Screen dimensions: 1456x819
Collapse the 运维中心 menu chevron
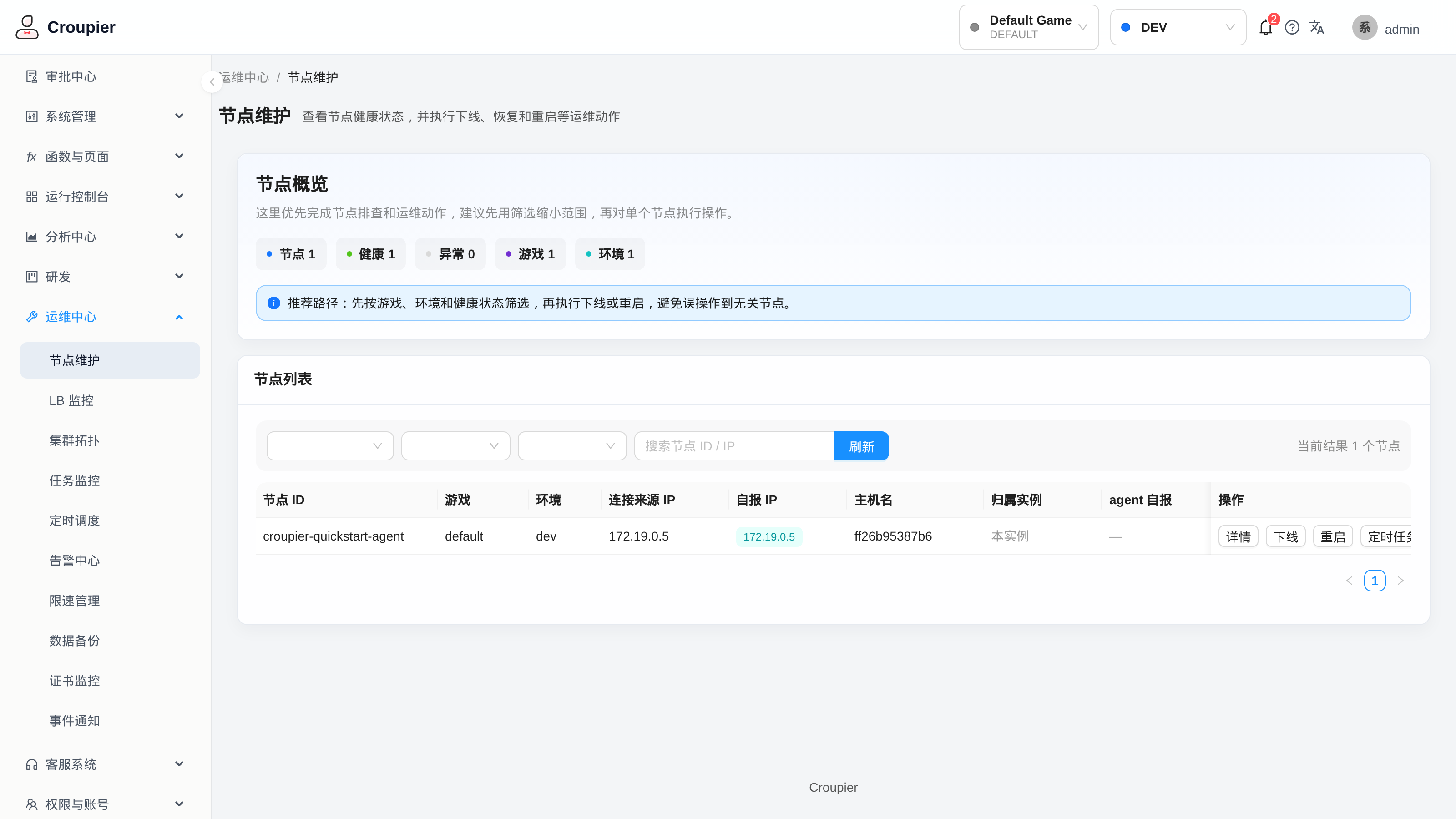(x=179, y=317)
